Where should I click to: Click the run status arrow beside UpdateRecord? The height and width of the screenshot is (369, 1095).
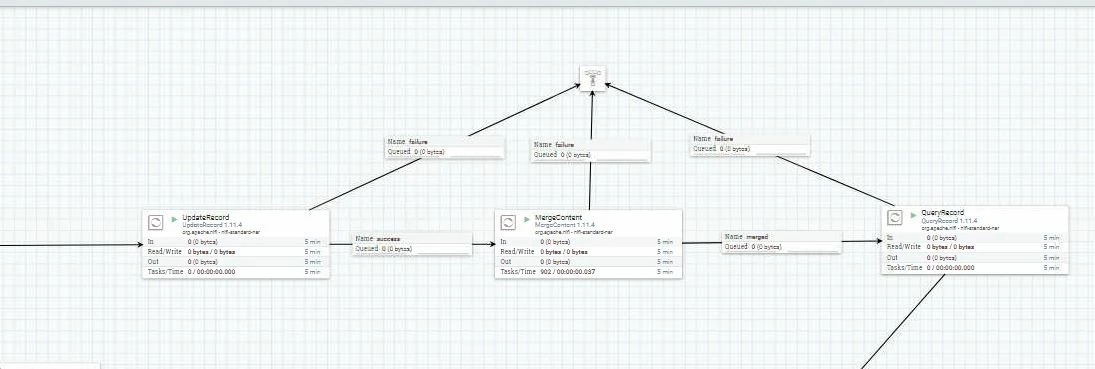[x=175, y=218]
